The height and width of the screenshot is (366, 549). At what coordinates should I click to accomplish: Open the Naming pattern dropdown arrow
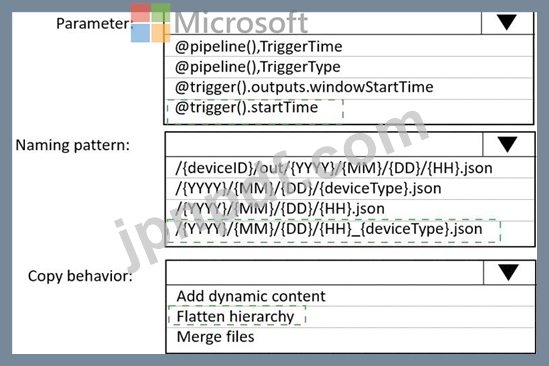508,144
